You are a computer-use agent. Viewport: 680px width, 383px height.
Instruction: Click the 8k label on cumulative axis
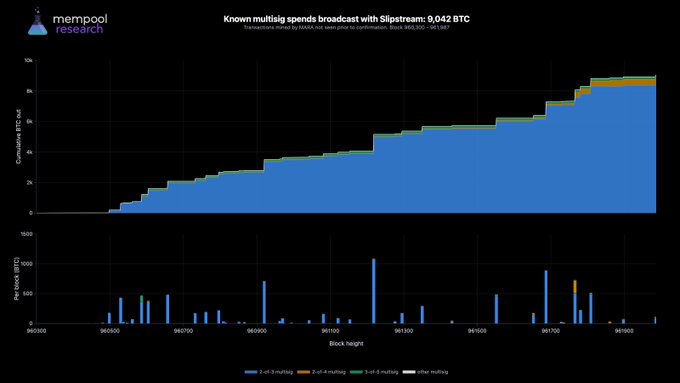29,92
